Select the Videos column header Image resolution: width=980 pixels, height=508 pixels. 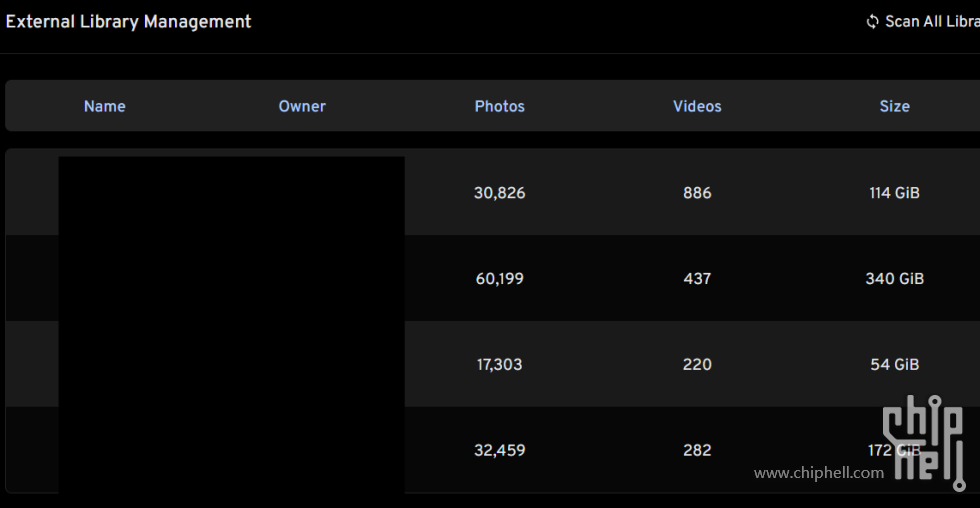(x=697, y=106)
